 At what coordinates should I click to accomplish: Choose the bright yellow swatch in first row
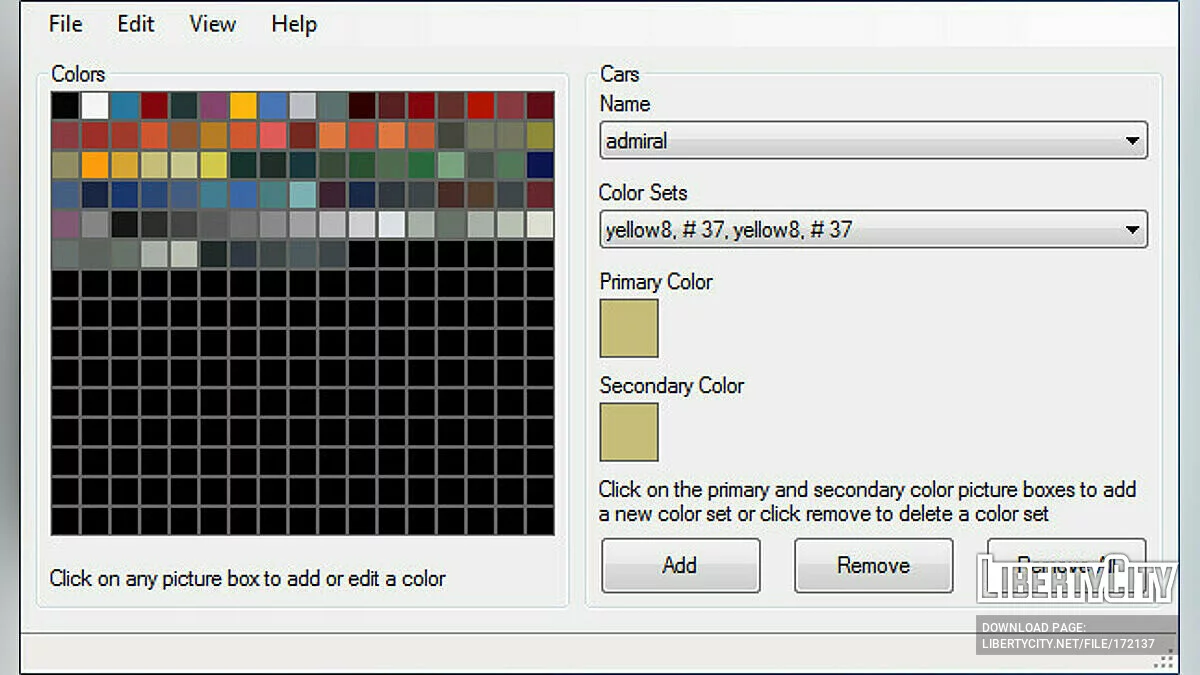pyautogui.click(x=243, y=106)
